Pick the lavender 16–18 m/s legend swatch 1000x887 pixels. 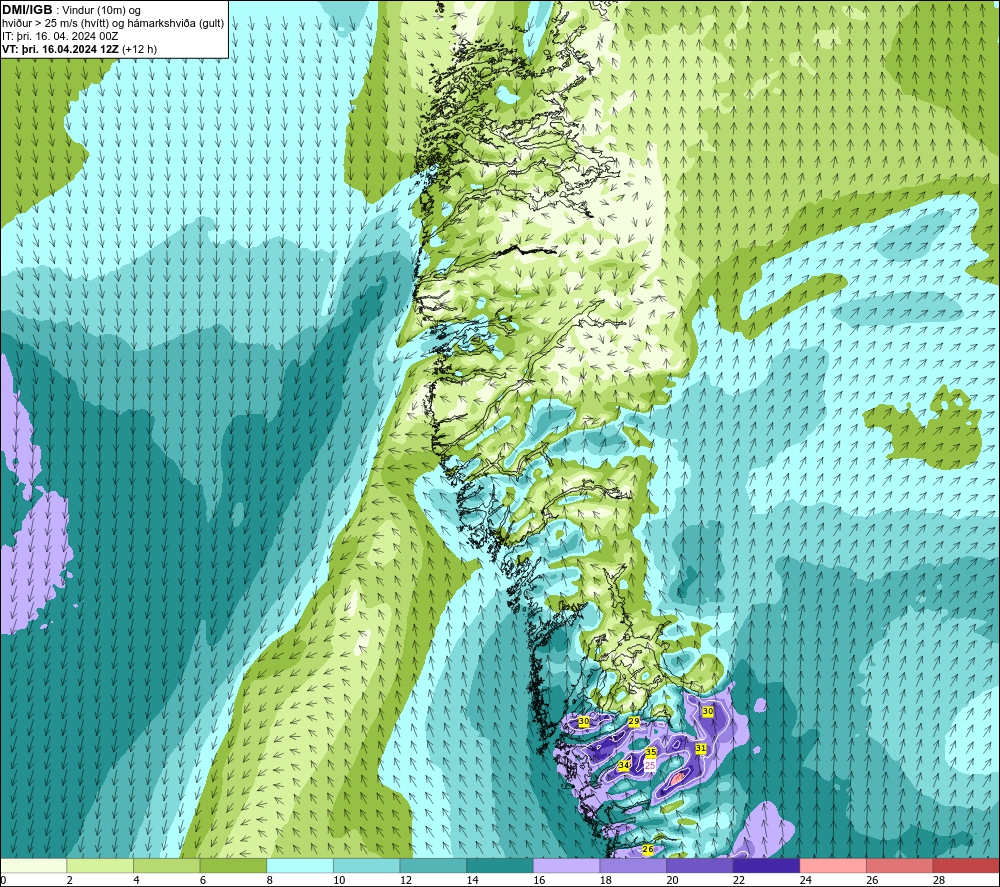(x=566, y=865)
